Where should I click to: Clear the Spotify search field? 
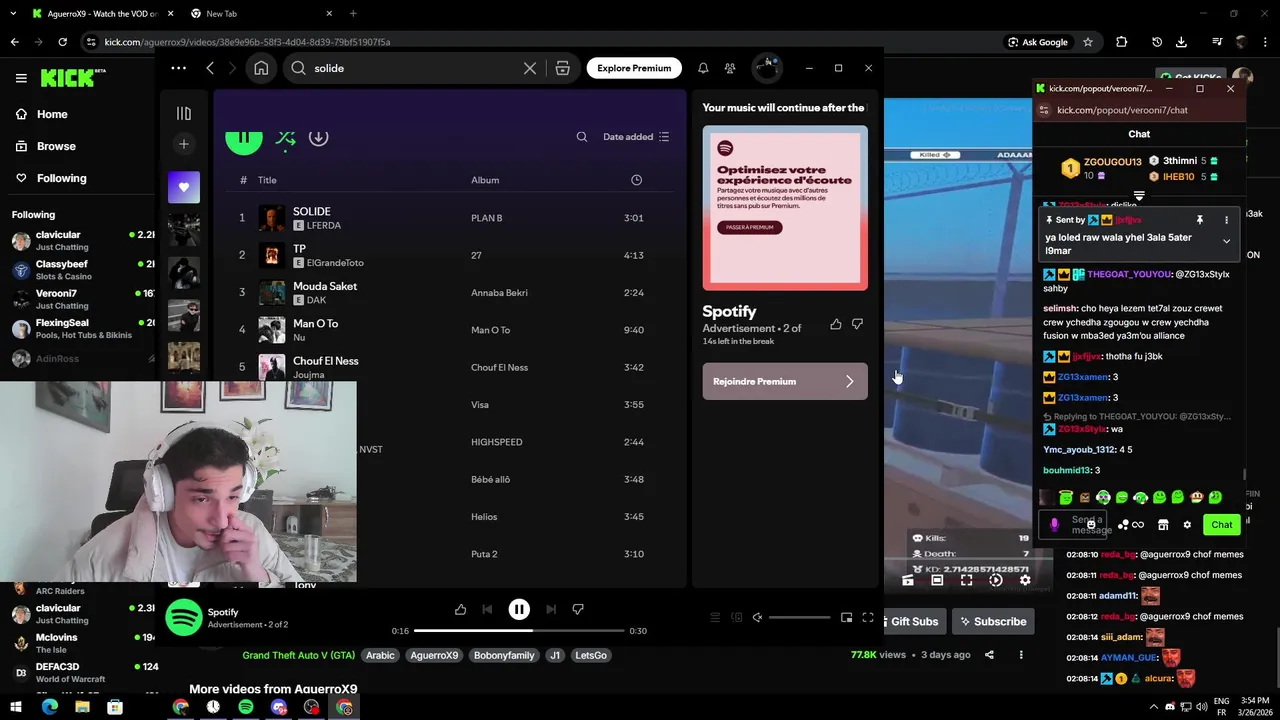[530, 68]
